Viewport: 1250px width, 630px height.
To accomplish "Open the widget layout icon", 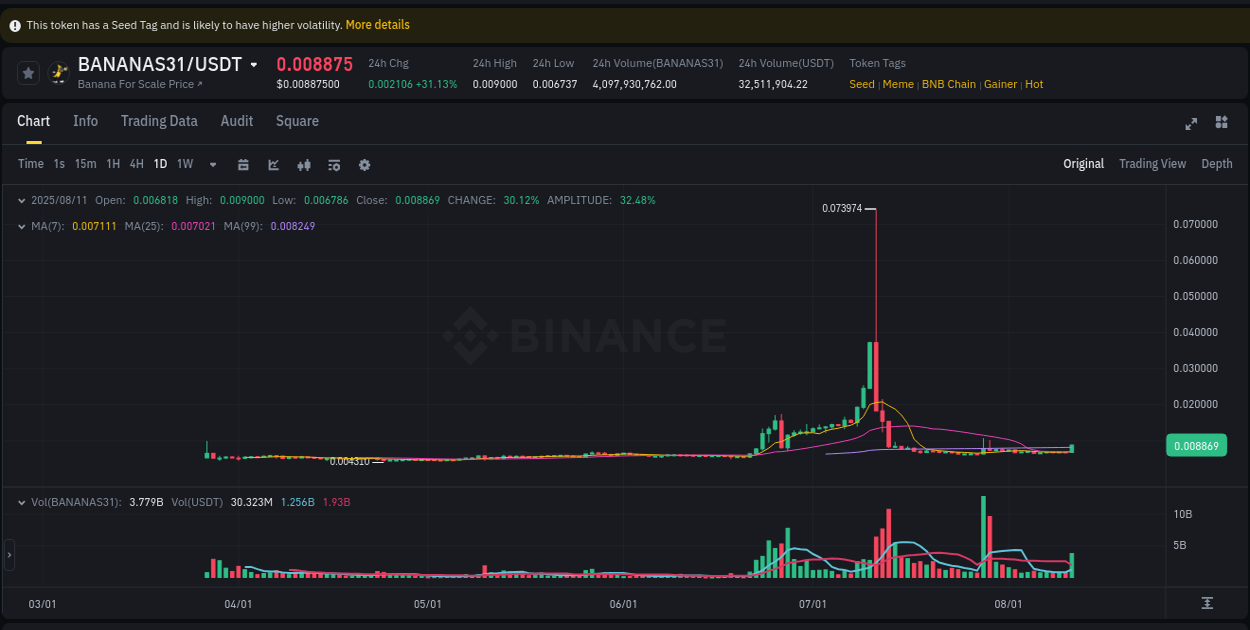I will [x=1221, y=123].
